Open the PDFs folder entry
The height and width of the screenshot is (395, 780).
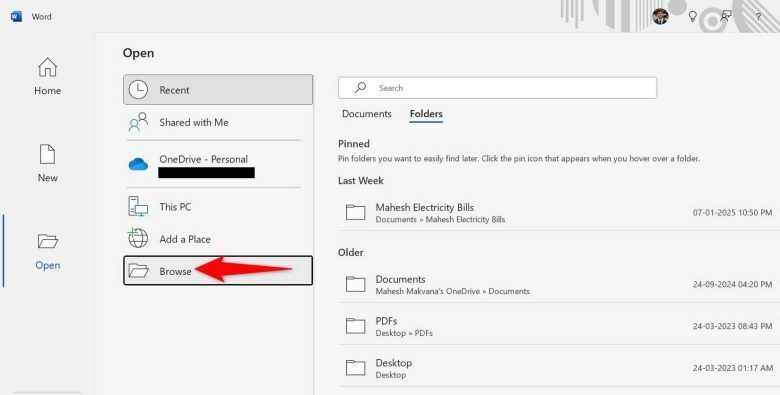pyautogui.click(x=556, y=326)
